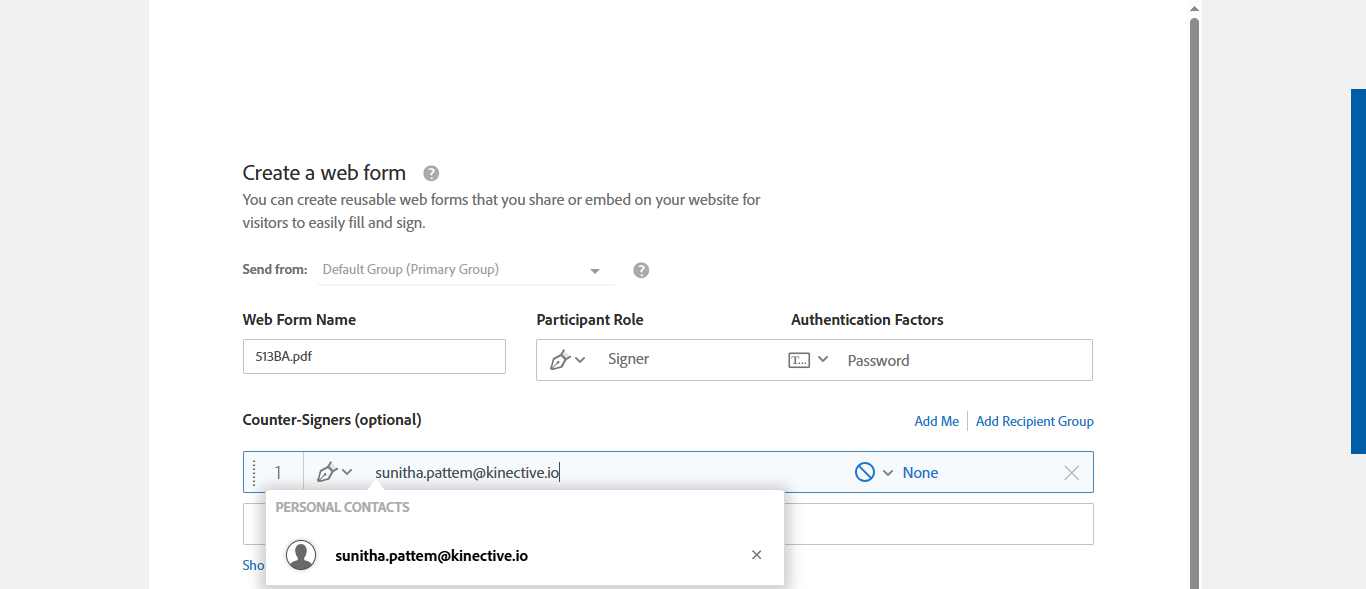Click the Web Form Name text field
The height and width of the screenshot is (589, 1366).
tap(374, 357)
